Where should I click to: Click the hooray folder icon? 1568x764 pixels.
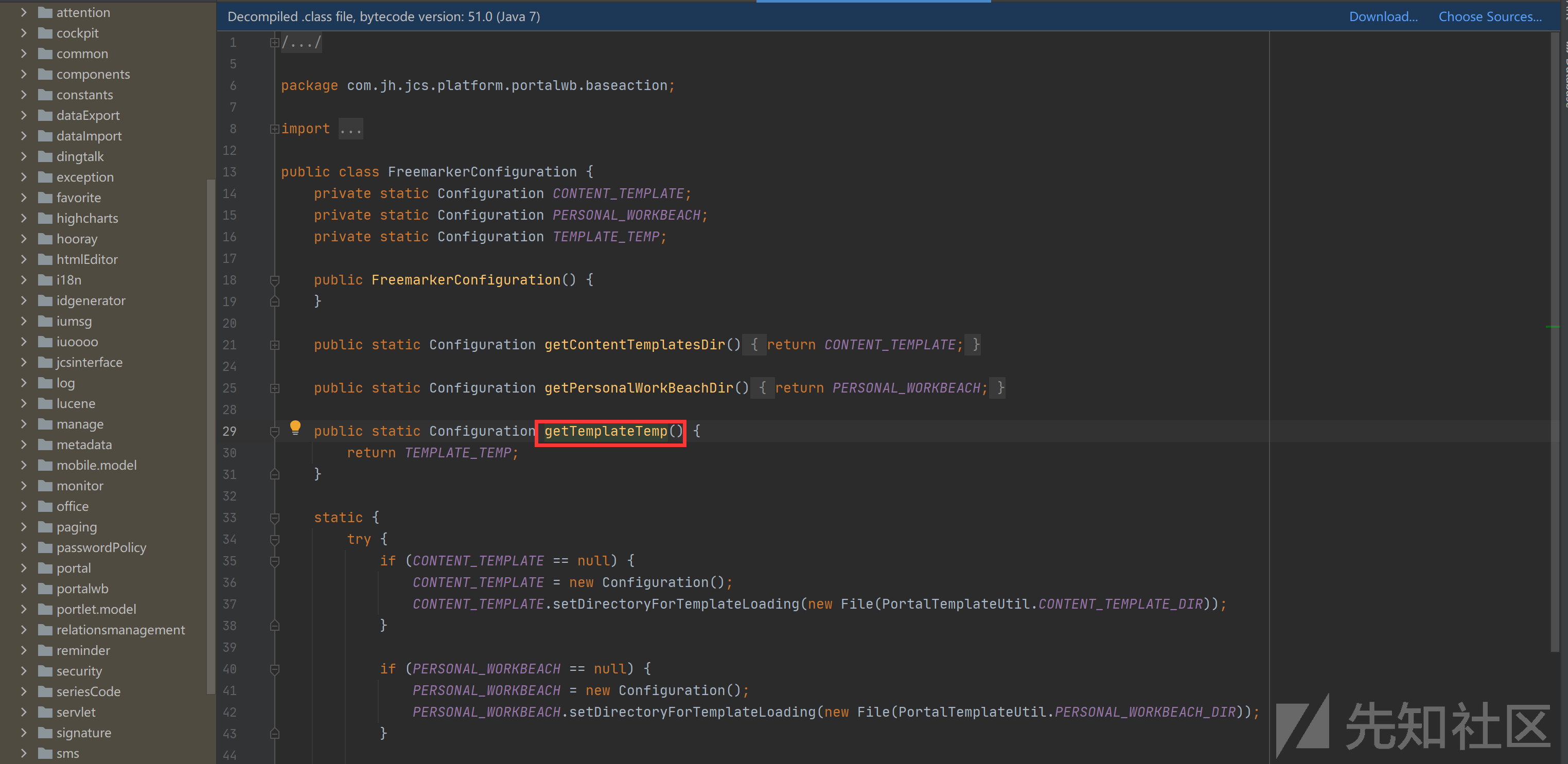(x=45, y=239)
